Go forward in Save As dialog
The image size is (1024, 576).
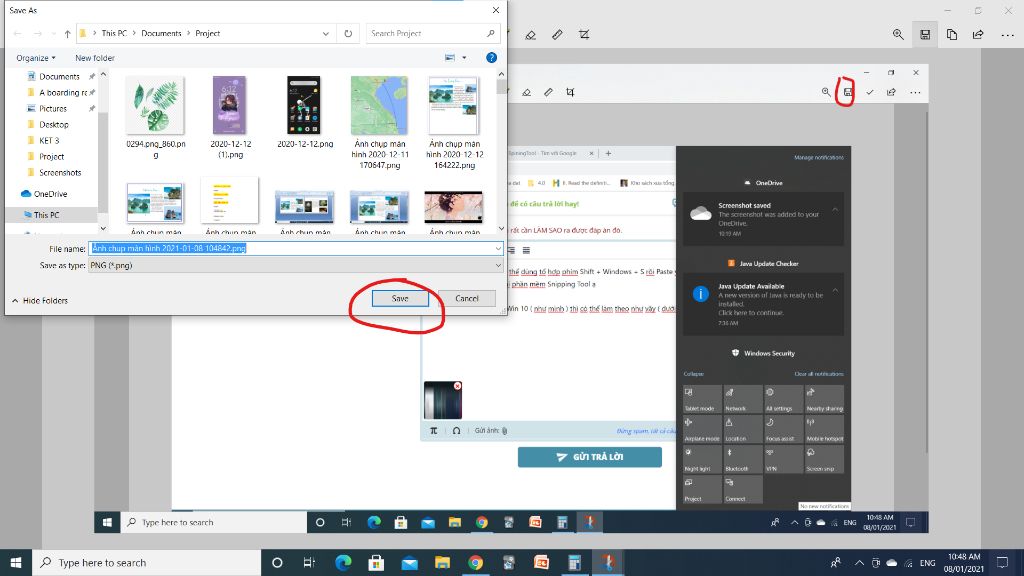click(x=37, y=33)
